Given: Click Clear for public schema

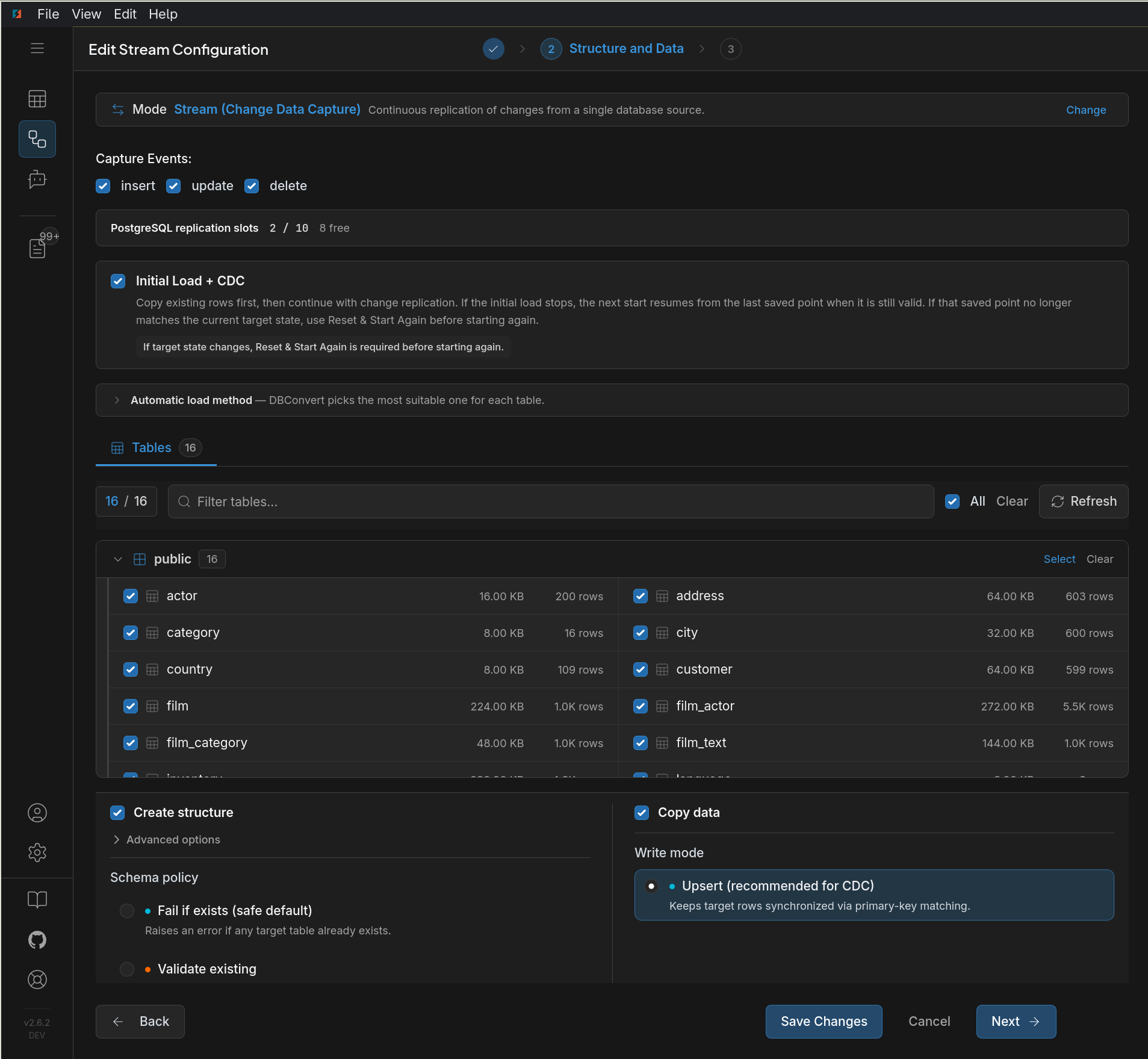Looking at the screenshot, I should point(1099,559).
